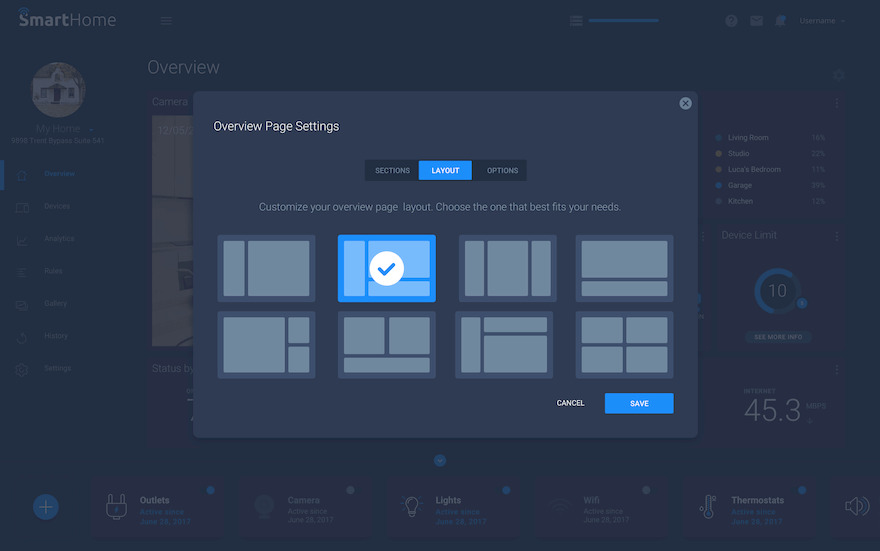Screen dimensions: 880x551
Task: Select the large-left, two-small-right layout
Action: 266,345
